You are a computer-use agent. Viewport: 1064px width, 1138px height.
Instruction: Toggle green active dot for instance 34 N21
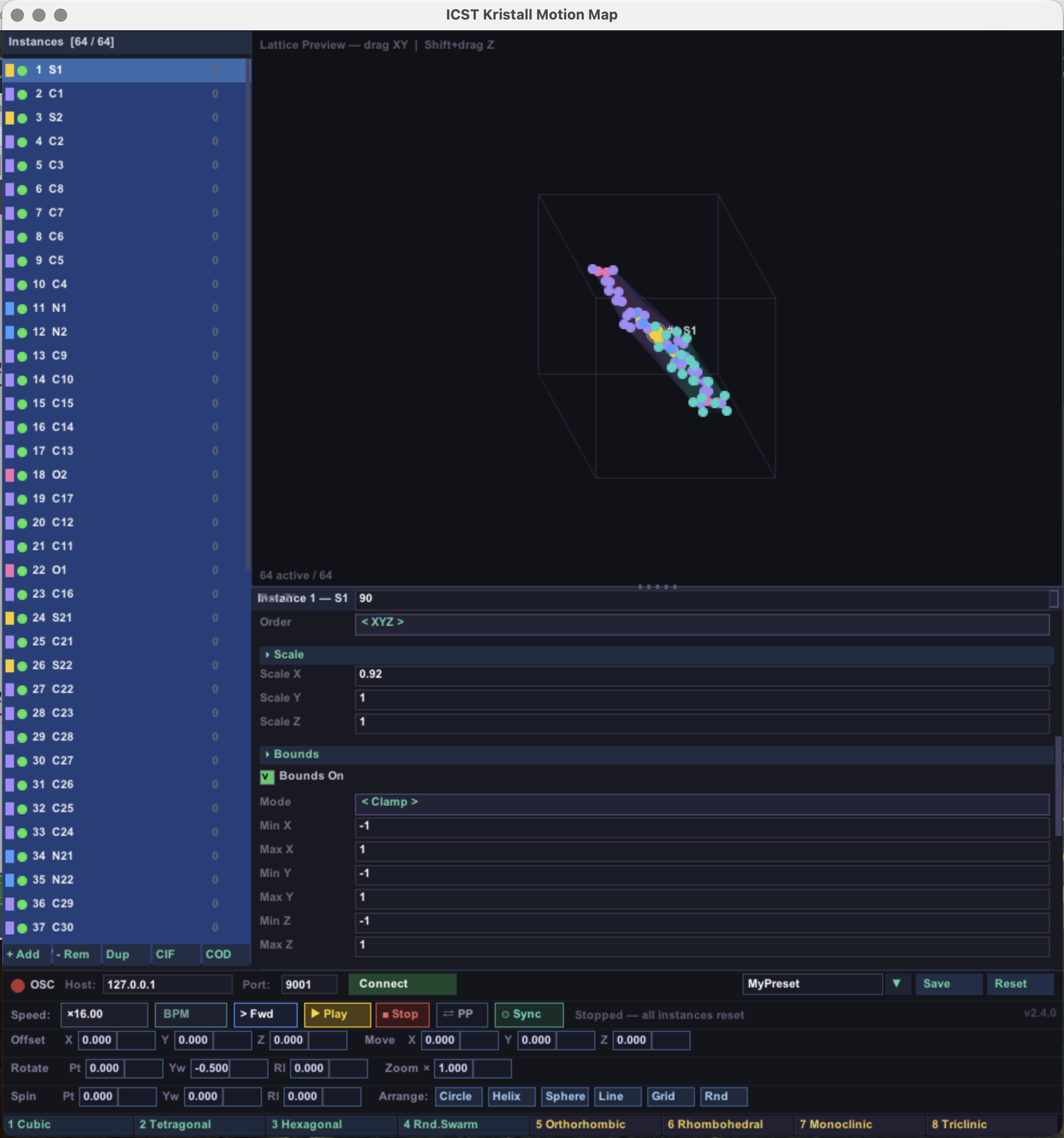pyautogui.click(x=22, y=856)
